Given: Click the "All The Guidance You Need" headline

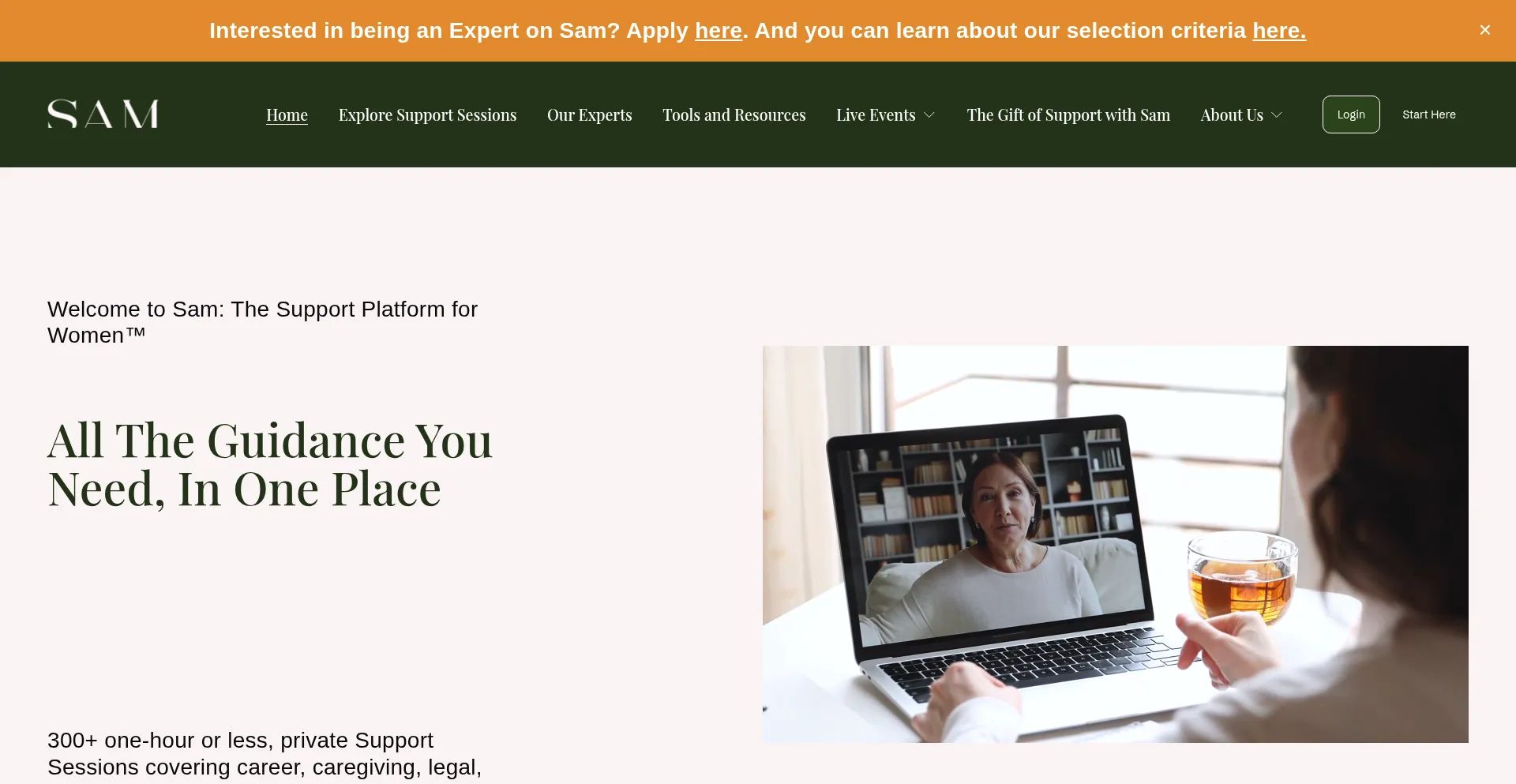Looking at the screenshot, I should pos(269,464).
